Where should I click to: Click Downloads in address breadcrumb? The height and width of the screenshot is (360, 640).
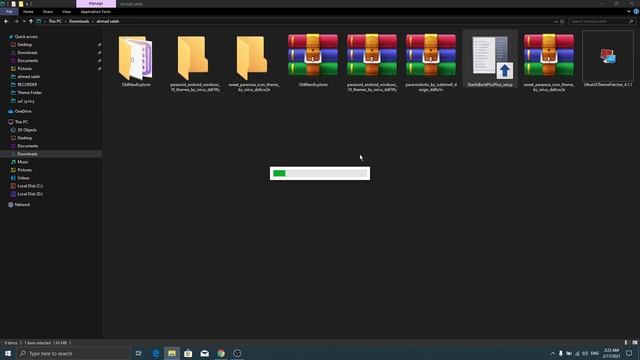79,21
